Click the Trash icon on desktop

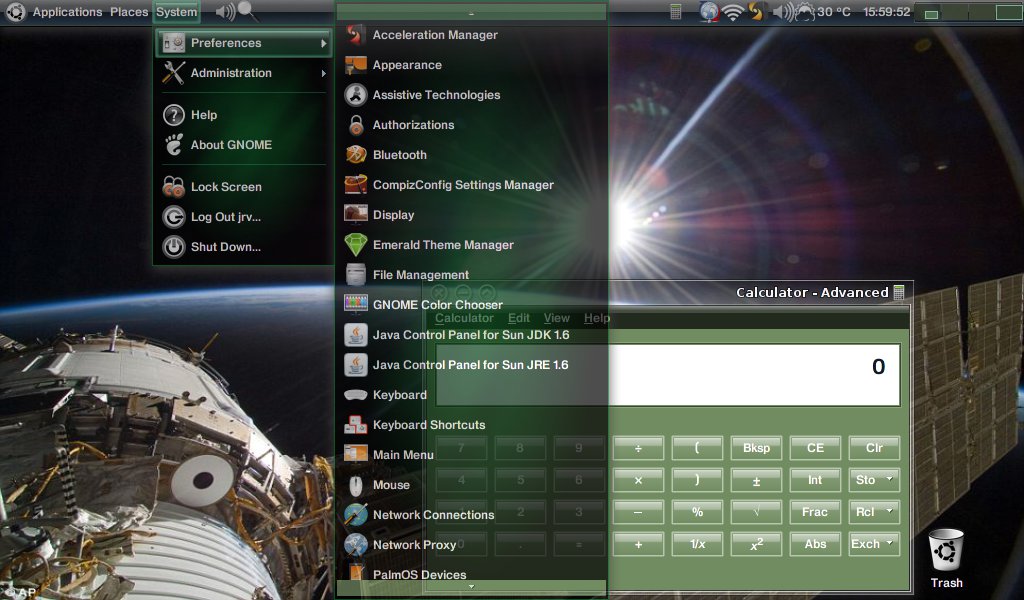click(x=946, y=550)
